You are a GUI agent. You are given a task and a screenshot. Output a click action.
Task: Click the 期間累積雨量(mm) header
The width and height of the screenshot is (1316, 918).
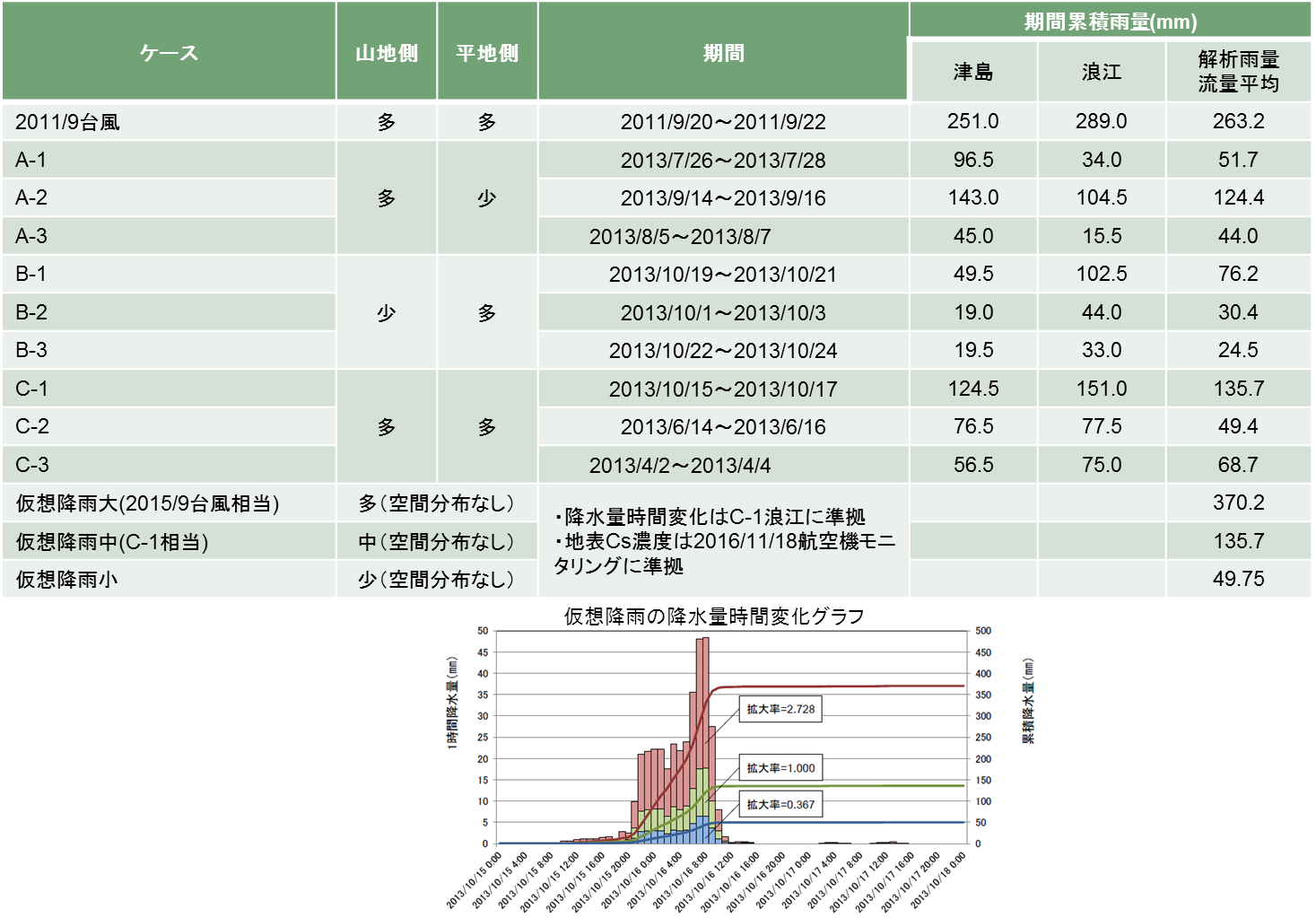tap(1110, 22)
